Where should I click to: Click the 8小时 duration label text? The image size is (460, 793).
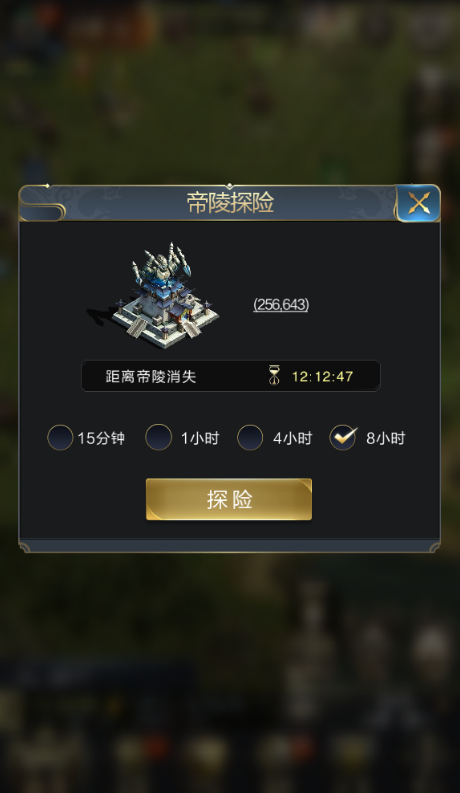[386, 438]
